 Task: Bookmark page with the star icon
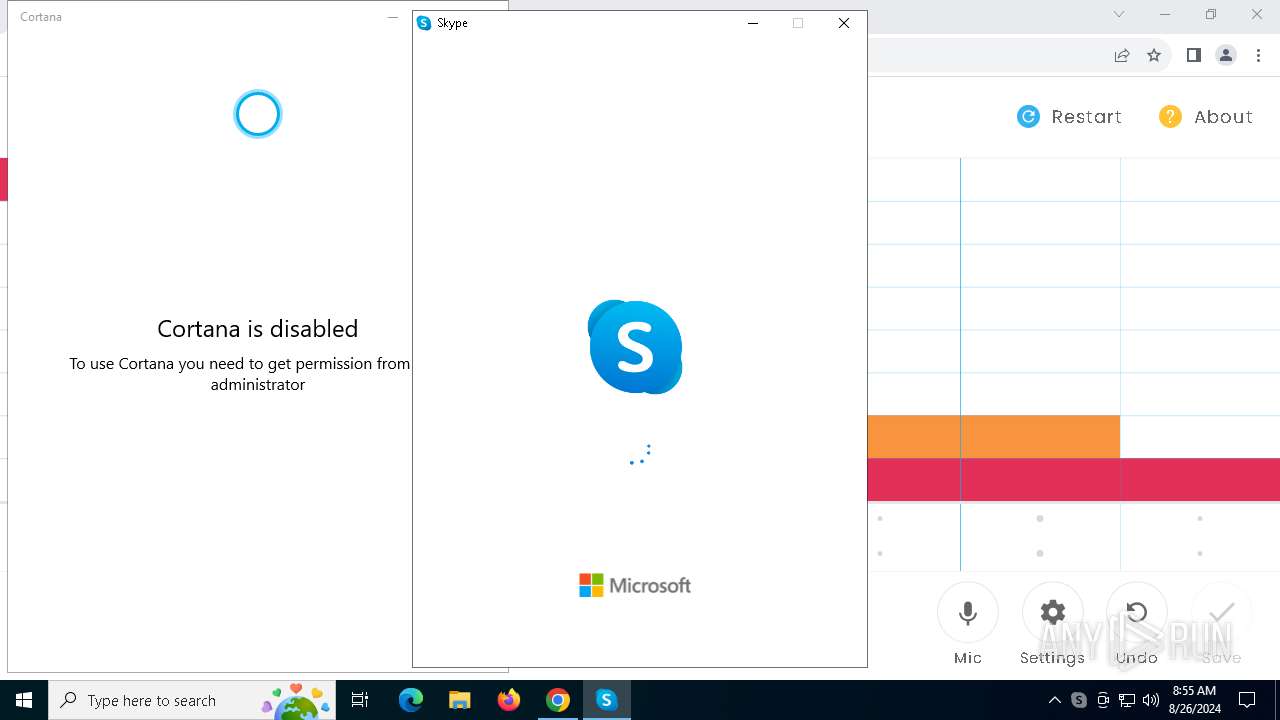pos(1154,55)
